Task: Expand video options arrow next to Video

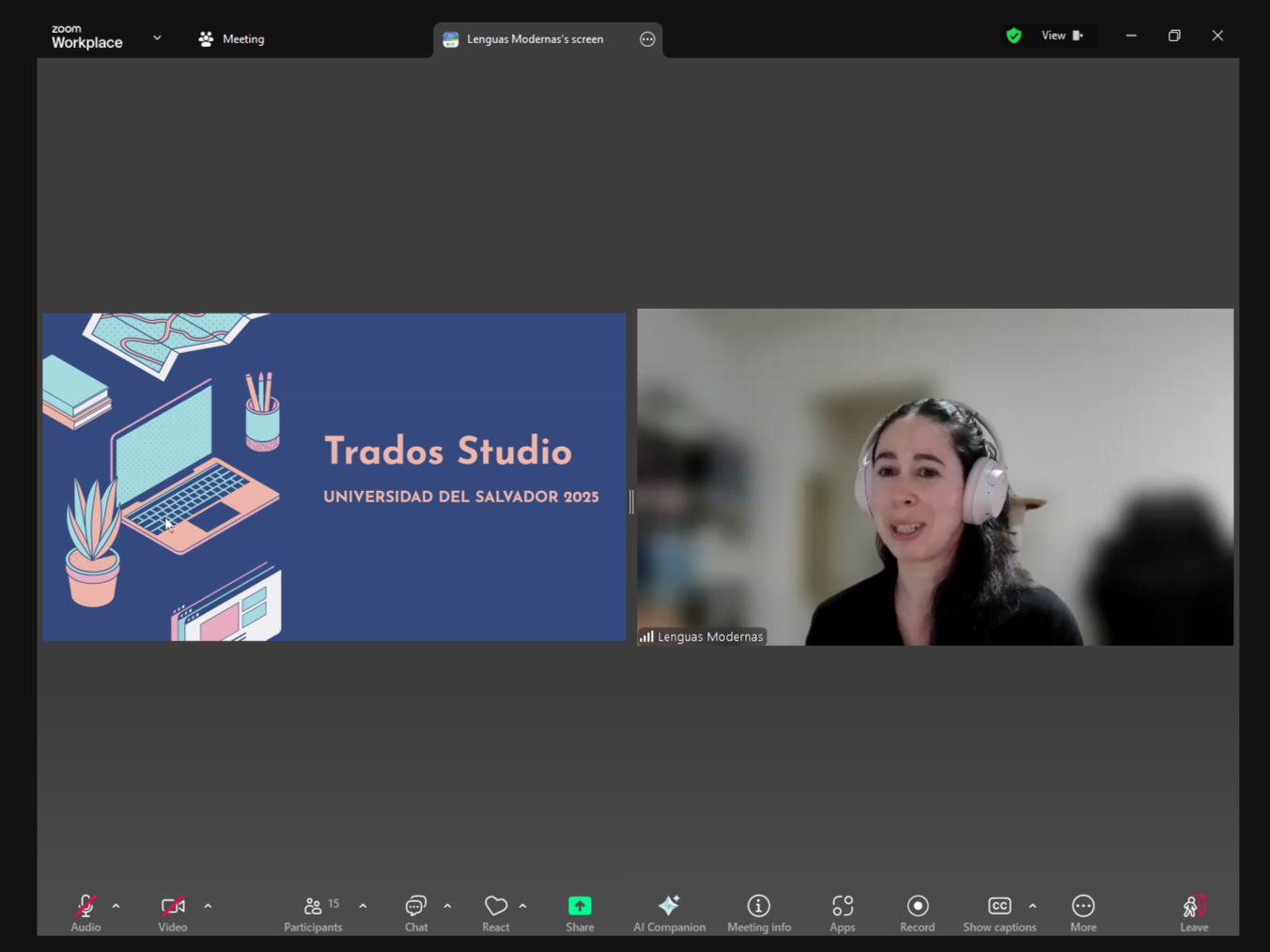Action: click(x=208, y=906)
